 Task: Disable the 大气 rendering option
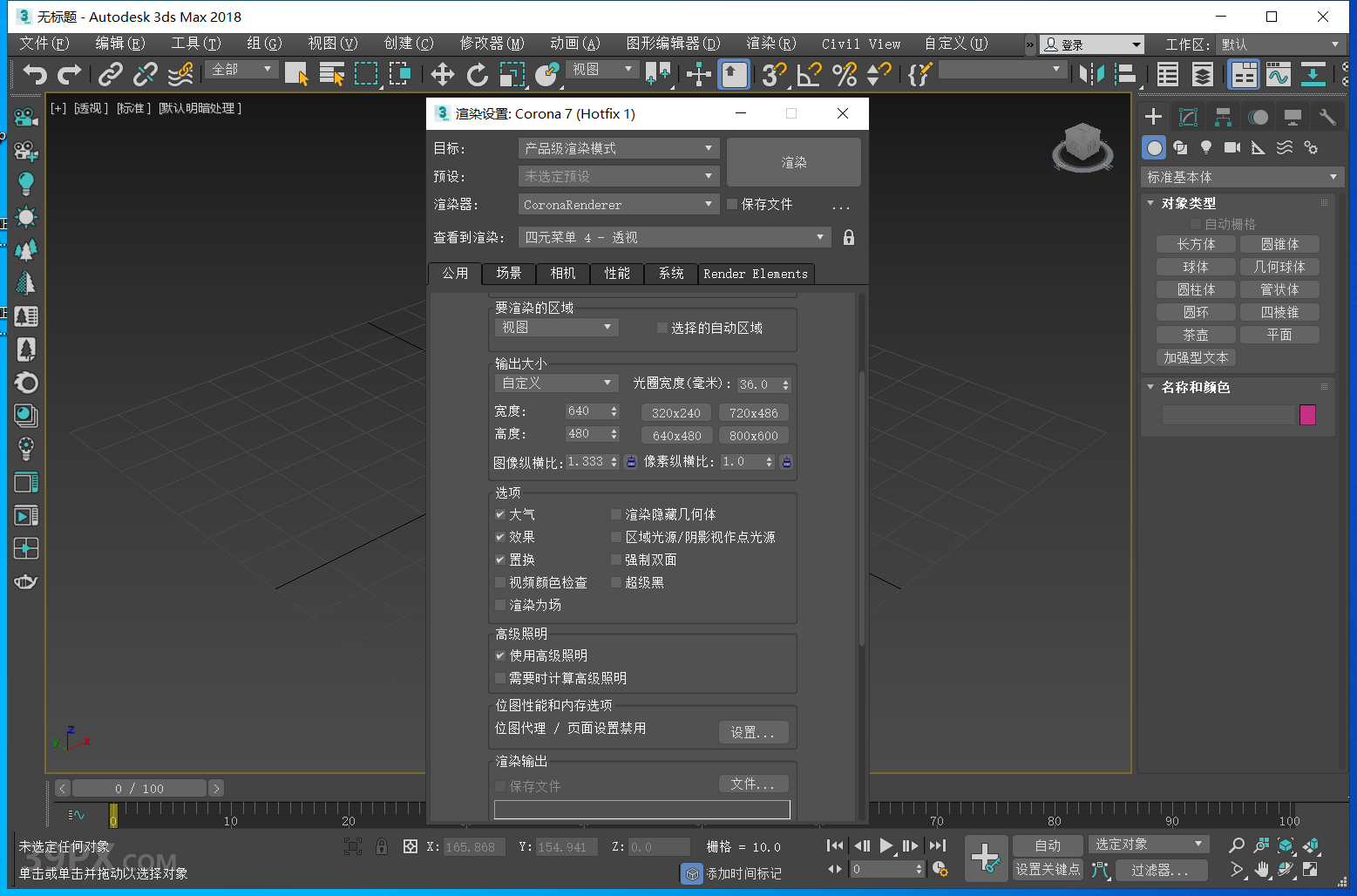pos(500,514)
